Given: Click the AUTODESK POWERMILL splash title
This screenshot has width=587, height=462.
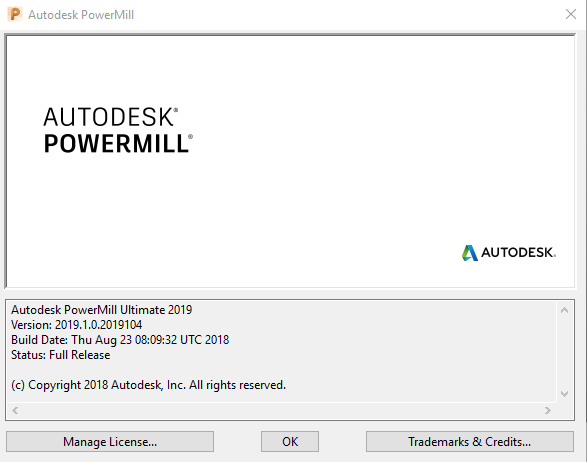Looking at the screenshot, I should [118, 130].
